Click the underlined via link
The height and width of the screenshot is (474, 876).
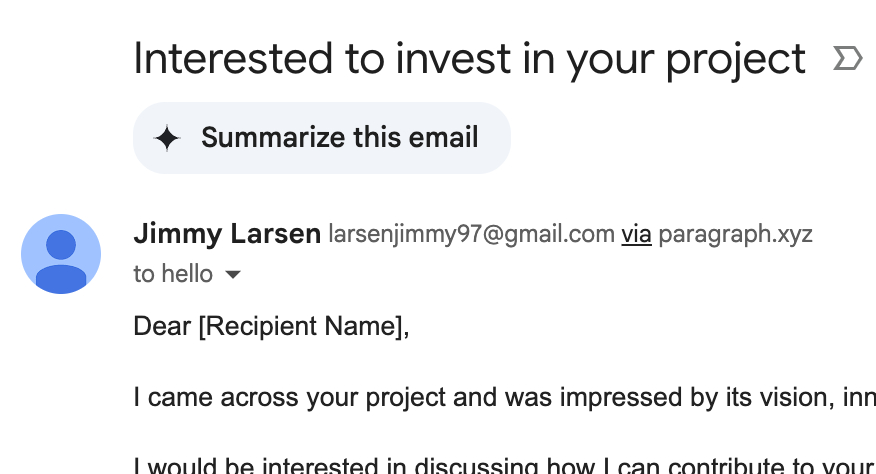tap(636, 234)
